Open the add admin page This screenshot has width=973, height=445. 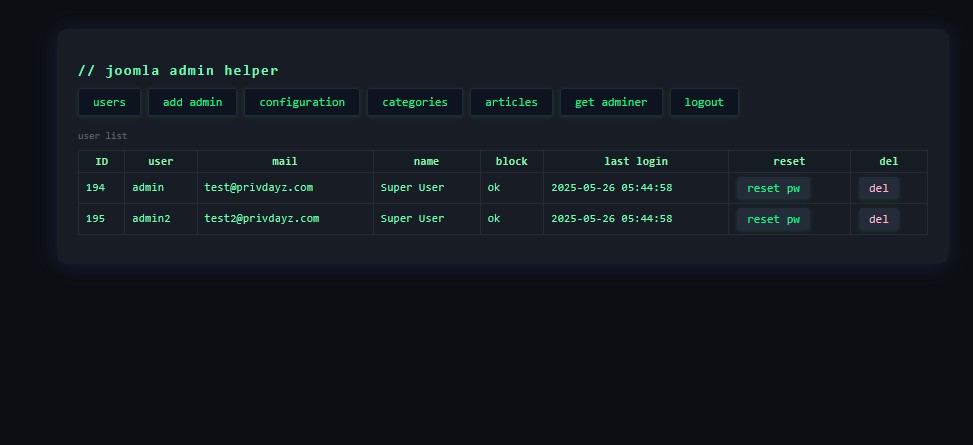coord(192,102)
